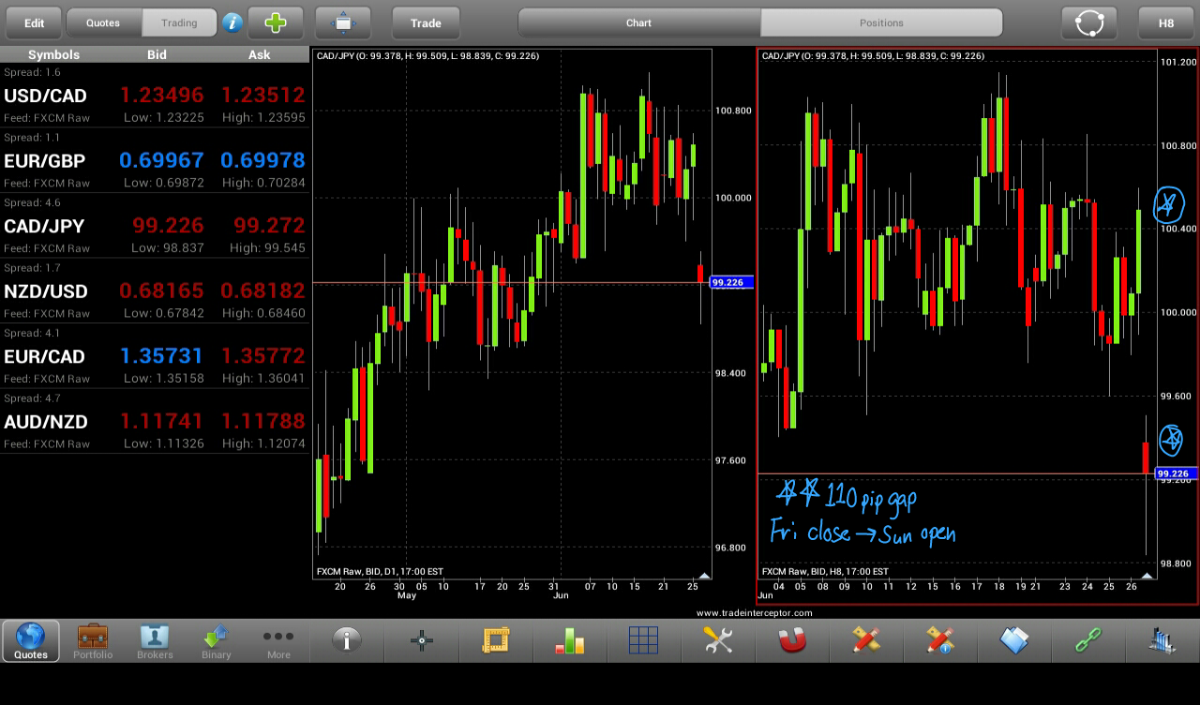Screen dimensions: 1200x705
Task: Click the gray info icon in chart toolbar
Action: click(x=347, y=640)
